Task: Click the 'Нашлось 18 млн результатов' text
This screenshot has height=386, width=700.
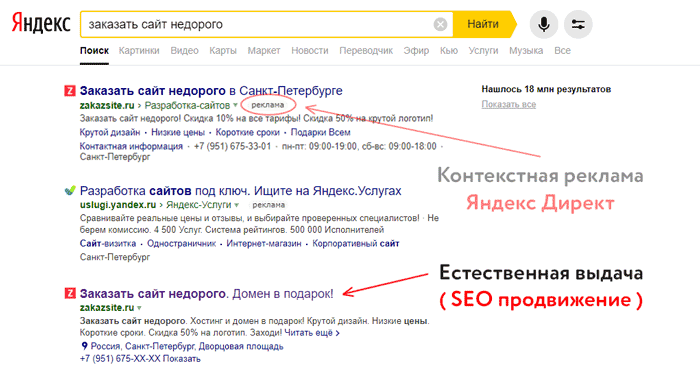Action: (546, 89)
